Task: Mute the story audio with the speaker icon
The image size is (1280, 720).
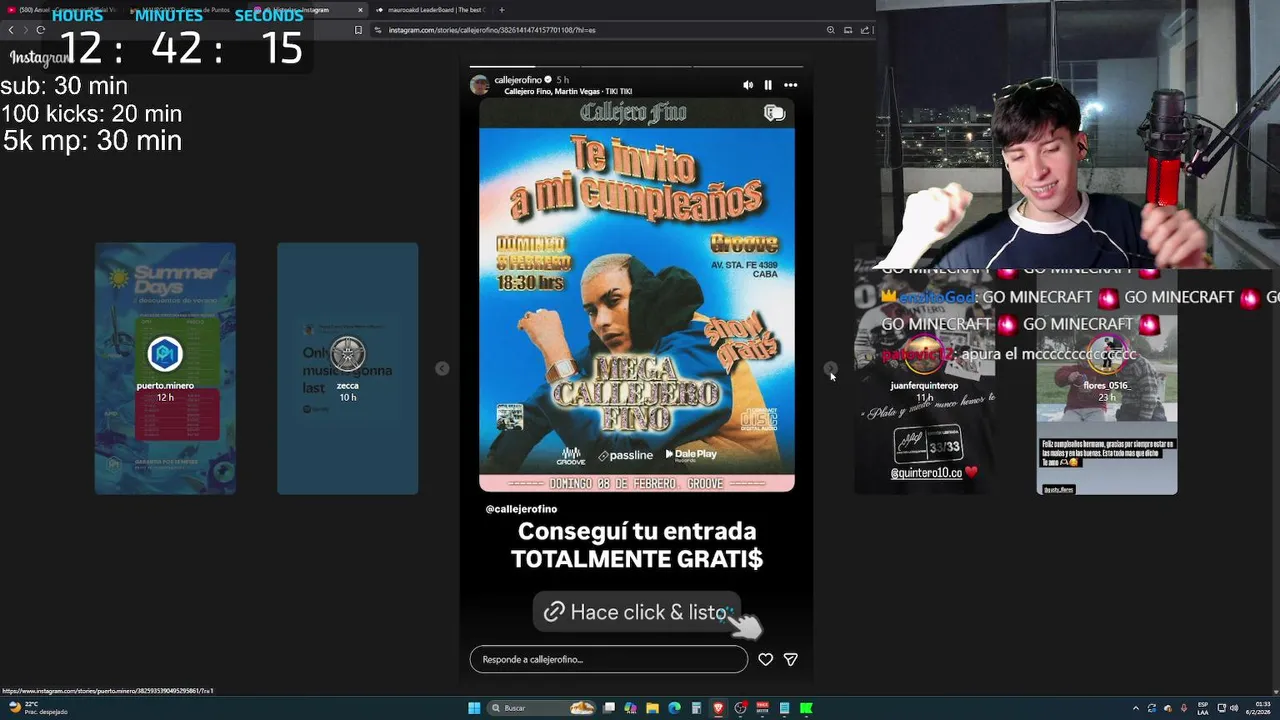Action: point(748,85)
